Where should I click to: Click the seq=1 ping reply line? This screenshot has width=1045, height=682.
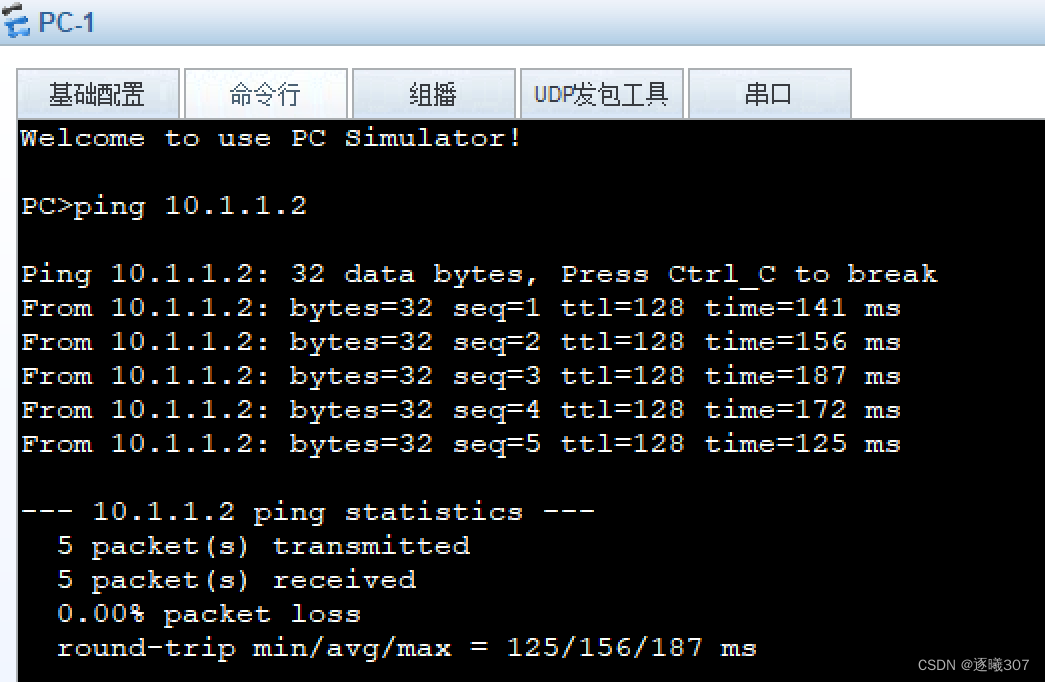click(x=460, y=308)
